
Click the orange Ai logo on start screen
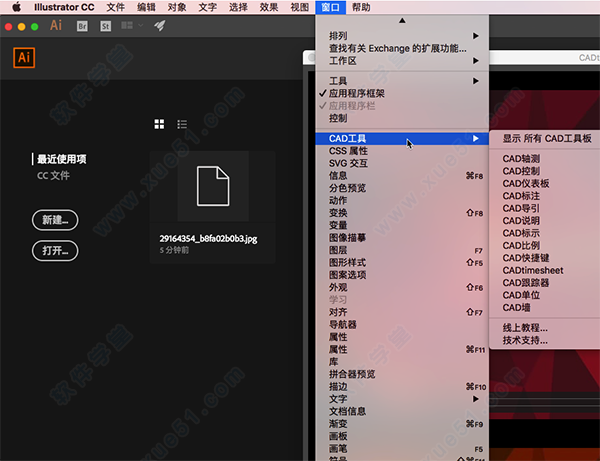click(x=25, y=57)
